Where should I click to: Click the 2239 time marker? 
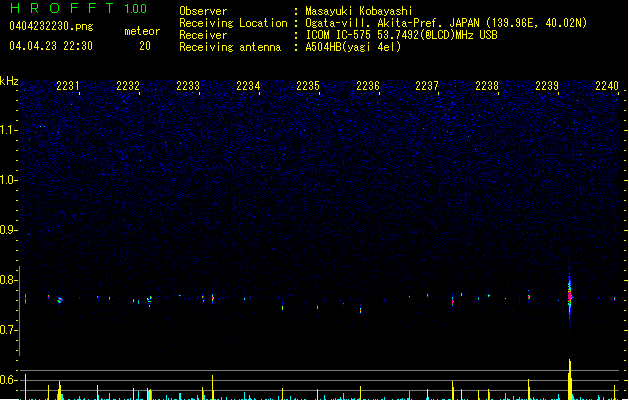[x=547, y=86]
